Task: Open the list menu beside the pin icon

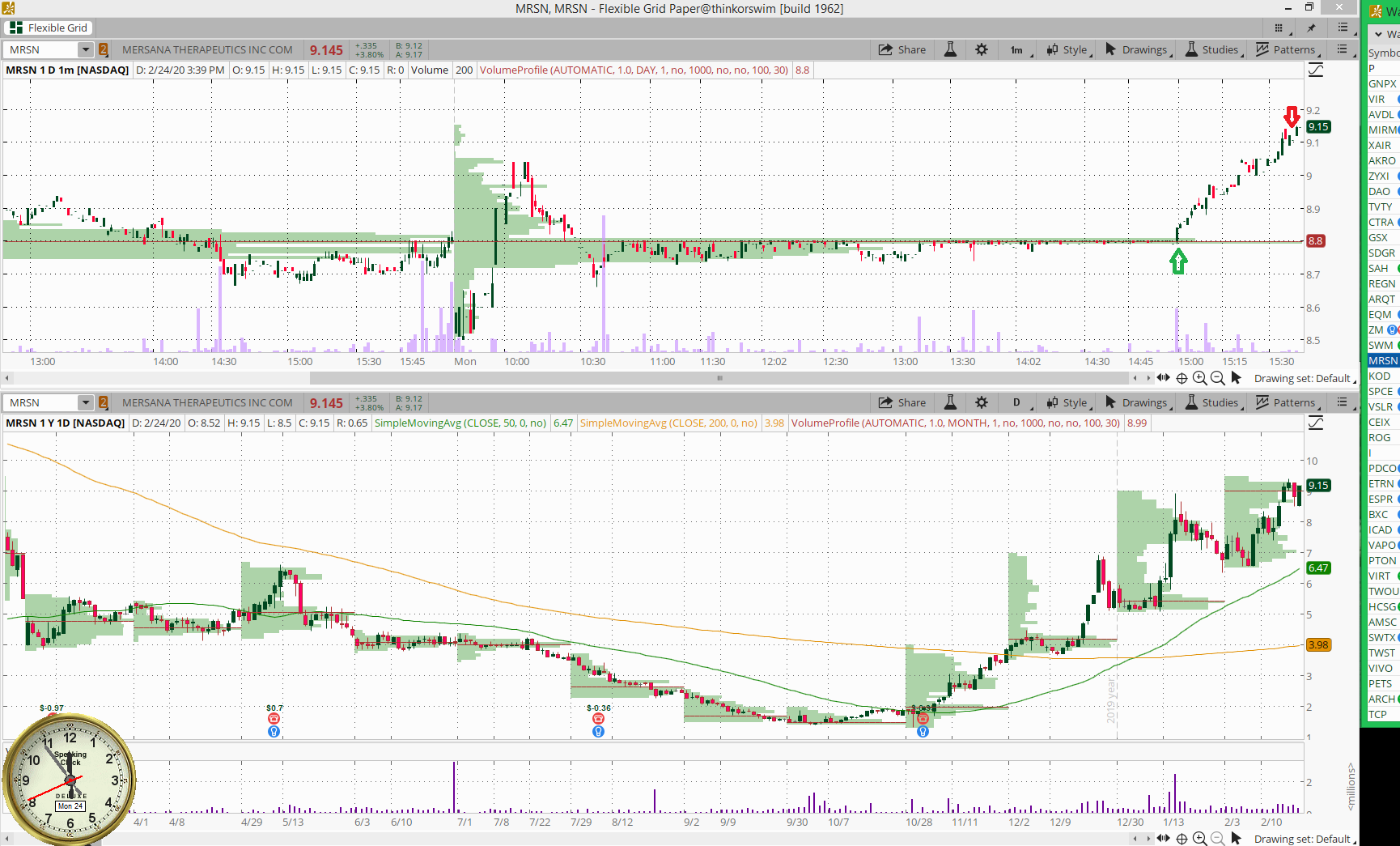Action: [1343, 28]
